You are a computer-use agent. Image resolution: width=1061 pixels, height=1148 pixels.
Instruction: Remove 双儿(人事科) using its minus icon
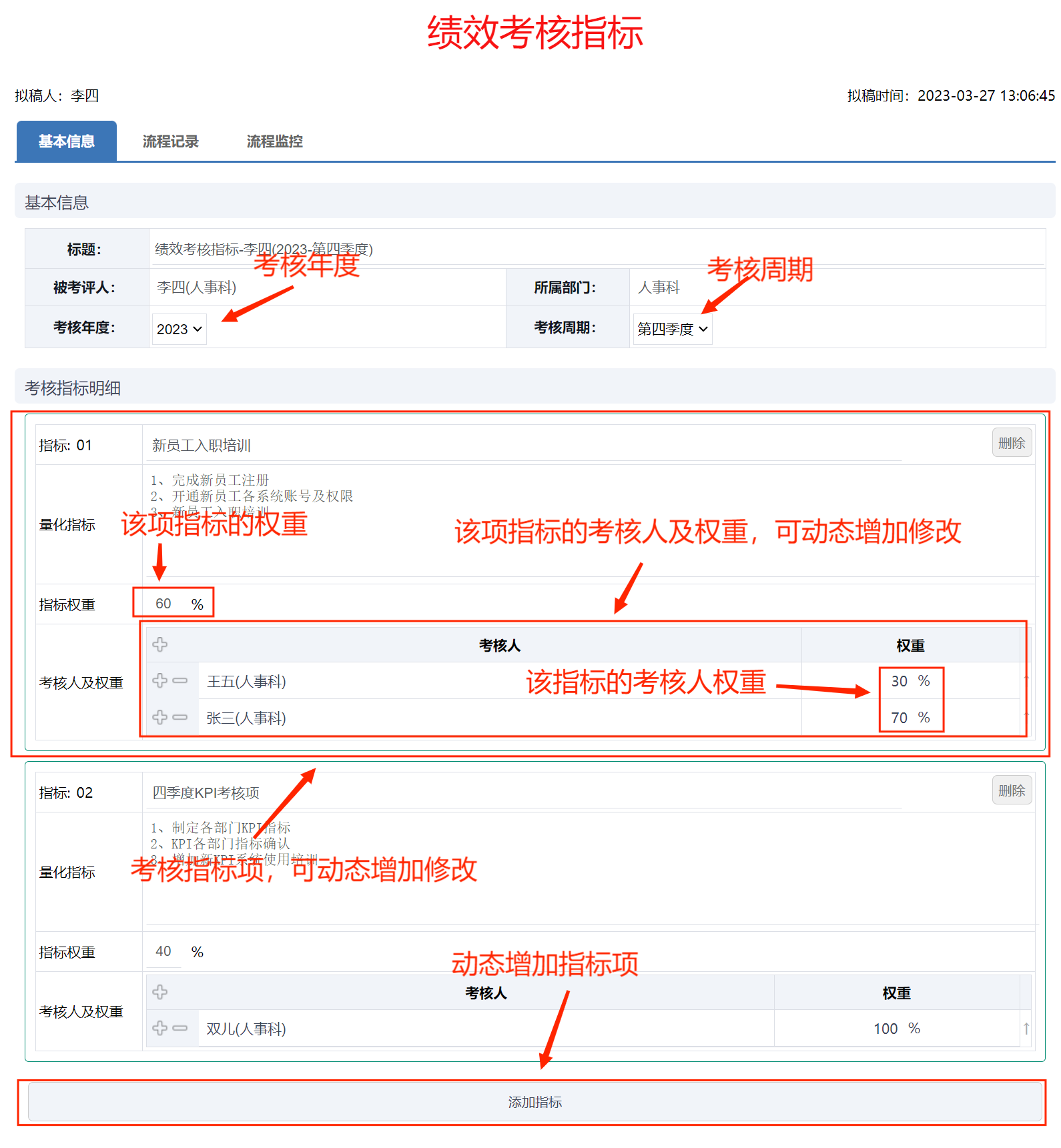pyautogui.click(x=180, y=1028)
